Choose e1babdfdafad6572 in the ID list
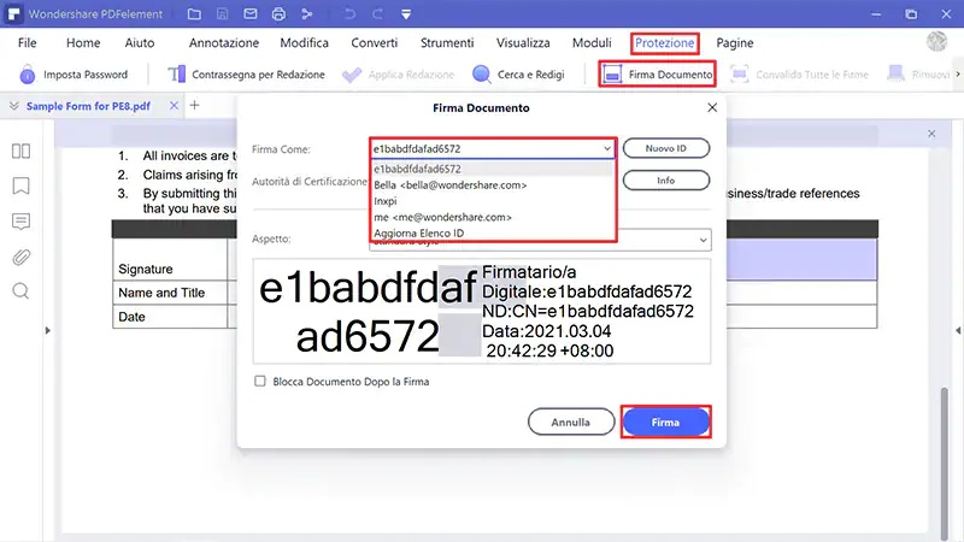Viewport: 964px width, 542px height. tap(492, 169)
